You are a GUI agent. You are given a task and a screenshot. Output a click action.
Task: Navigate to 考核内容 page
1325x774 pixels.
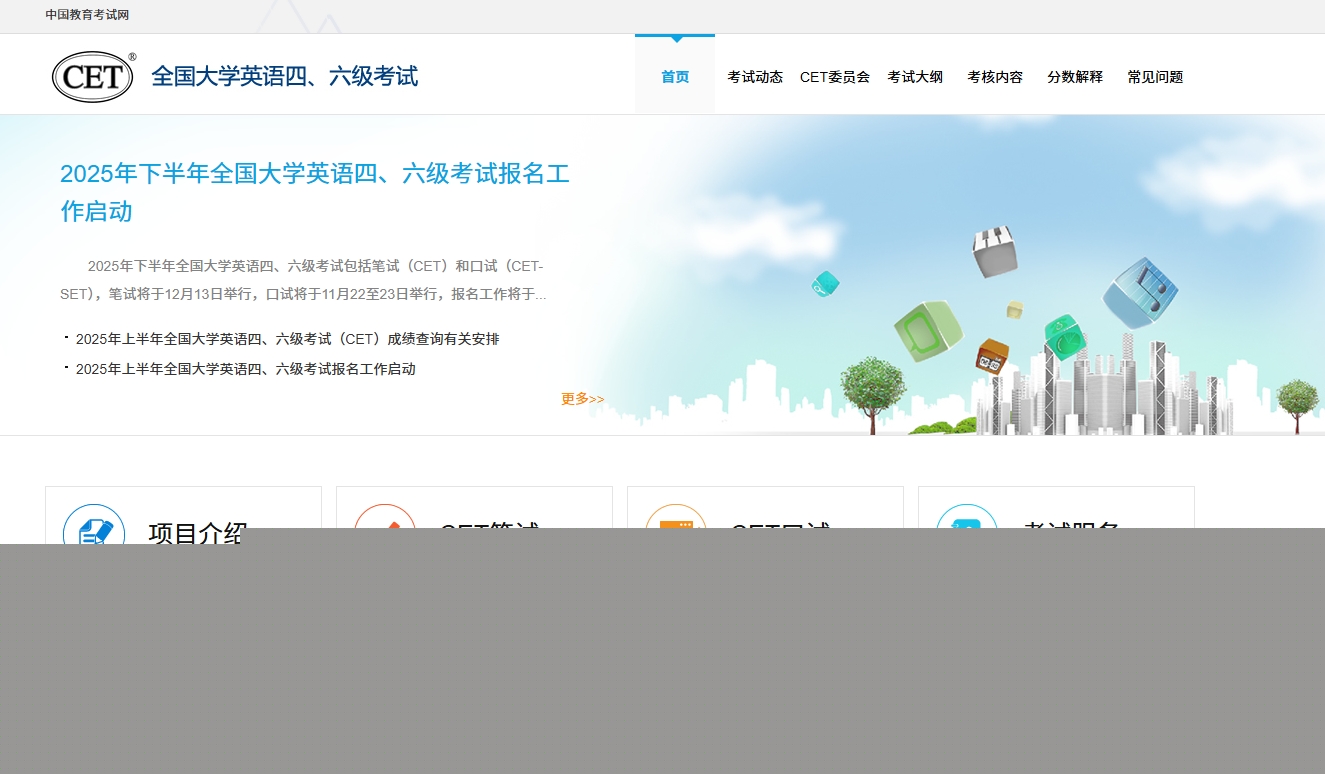coord(995,77)
